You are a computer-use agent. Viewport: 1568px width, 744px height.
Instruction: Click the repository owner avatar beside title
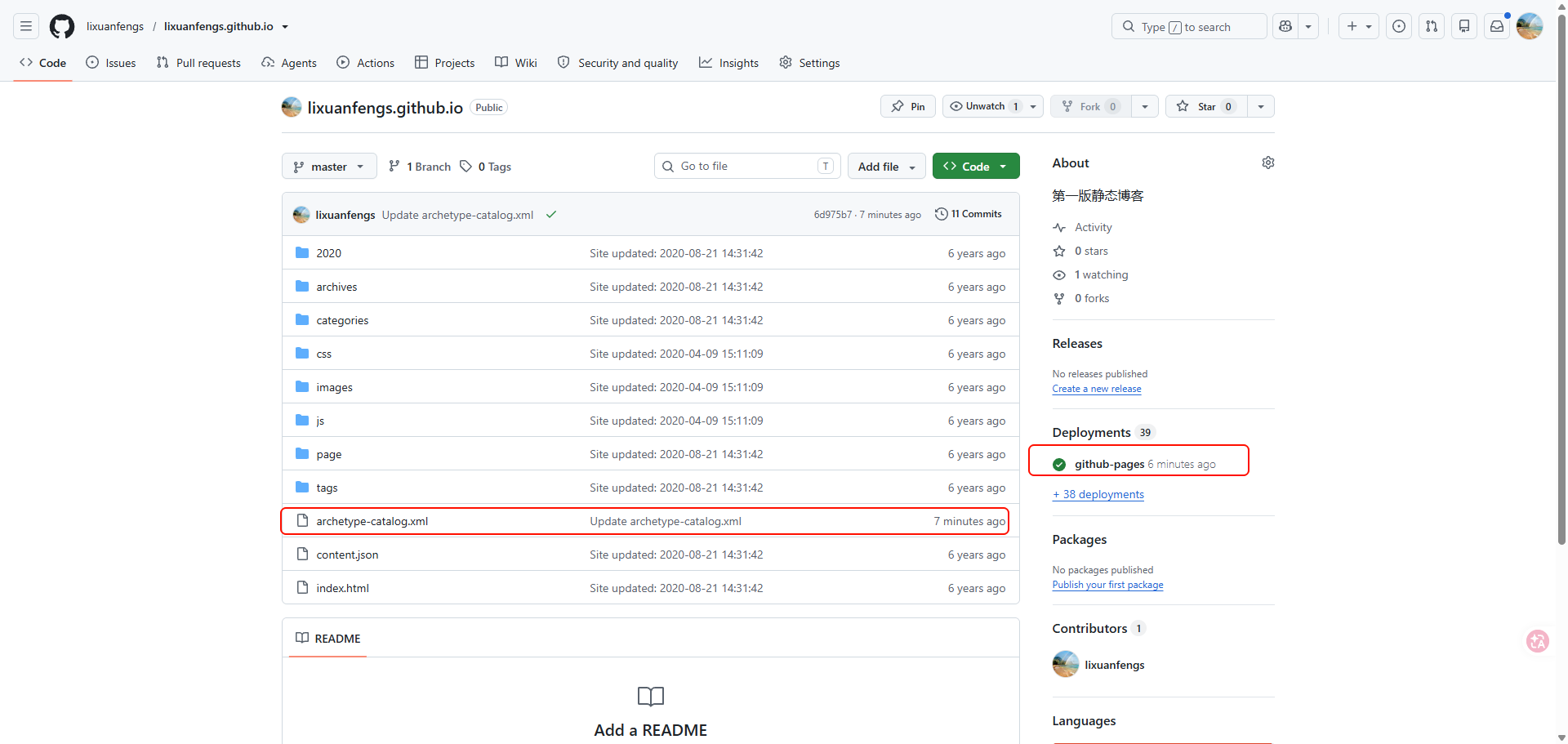(292, 107)
